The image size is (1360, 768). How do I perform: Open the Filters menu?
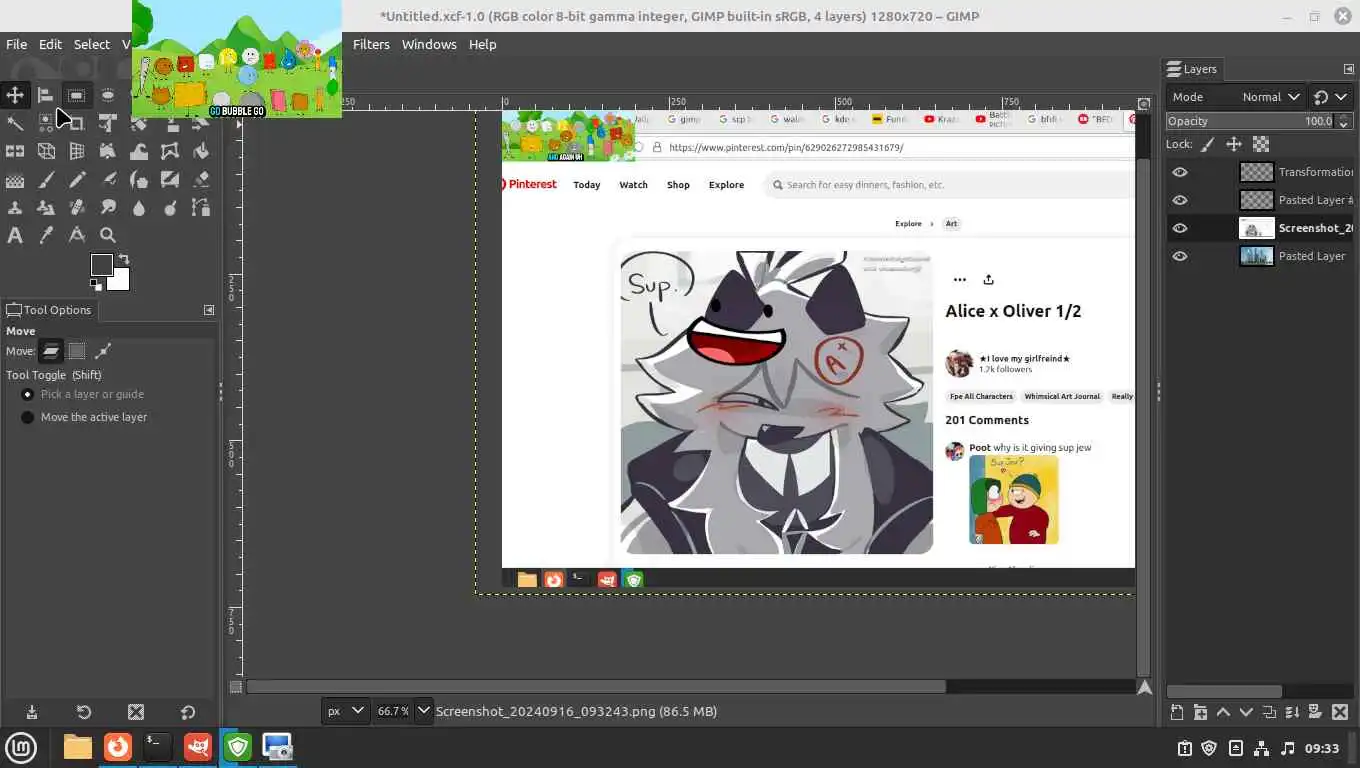click(371, 44)
